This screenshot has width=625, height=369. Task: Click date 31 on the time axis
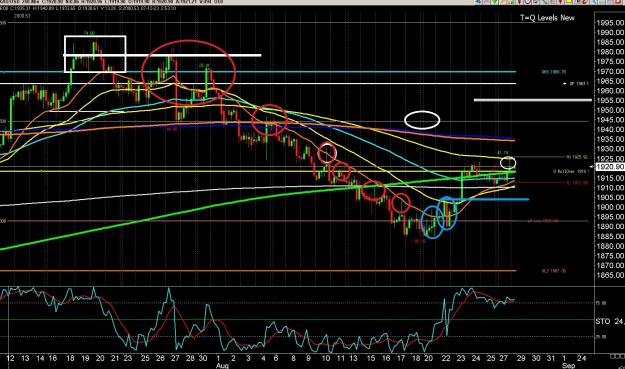point(551,358)
